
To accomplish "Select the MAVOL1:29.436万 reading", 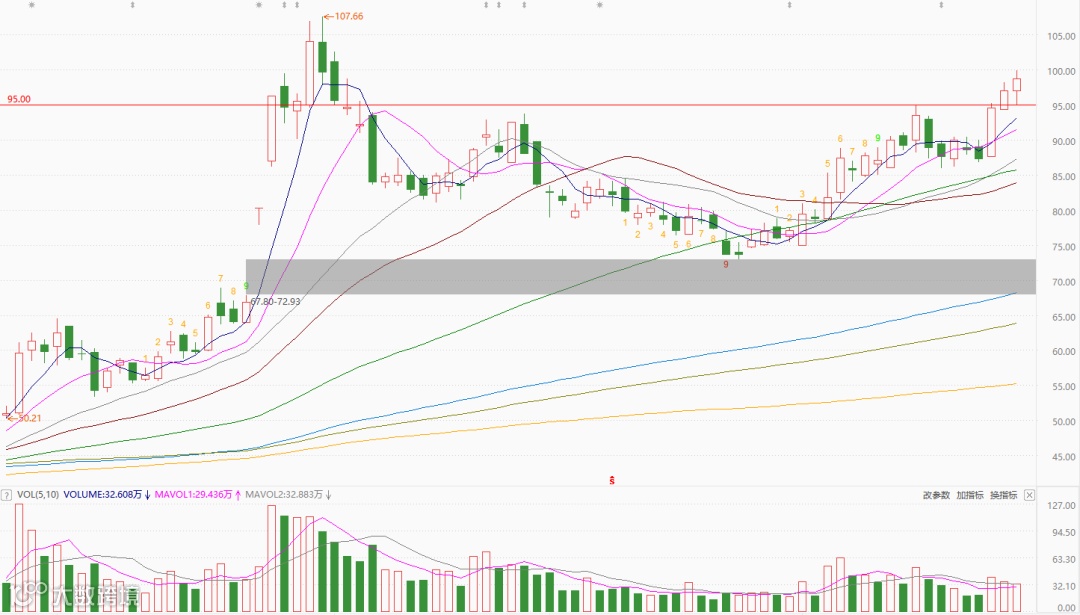I will point(194,494).
